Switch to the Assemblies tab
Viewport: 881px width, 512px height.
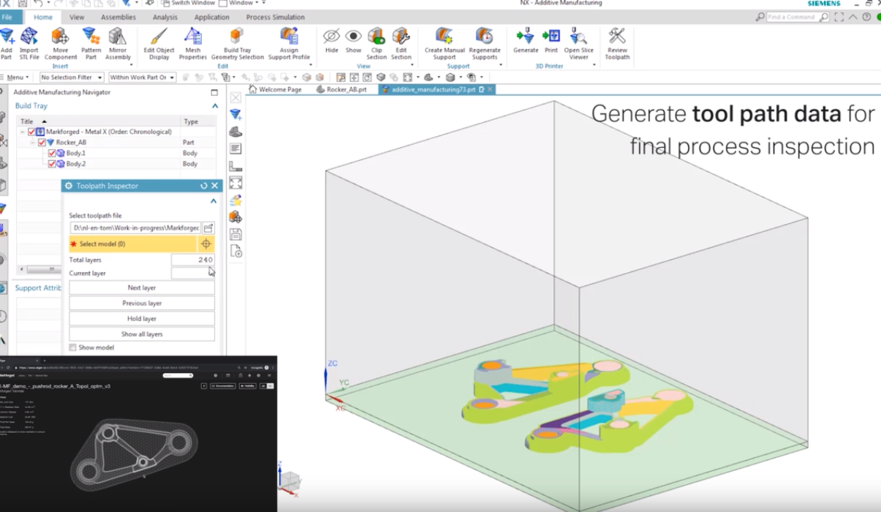[x=118, y=17]
